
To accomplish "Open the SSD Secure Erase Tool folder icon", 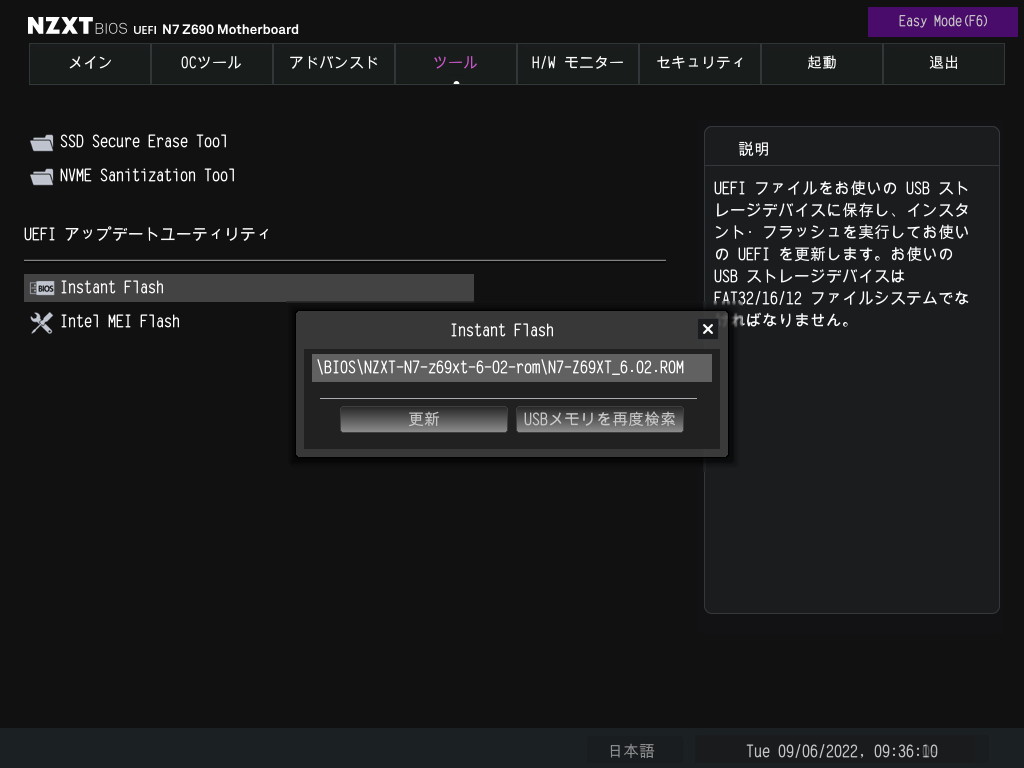I will pyautogui.click(x=42, y=142).
